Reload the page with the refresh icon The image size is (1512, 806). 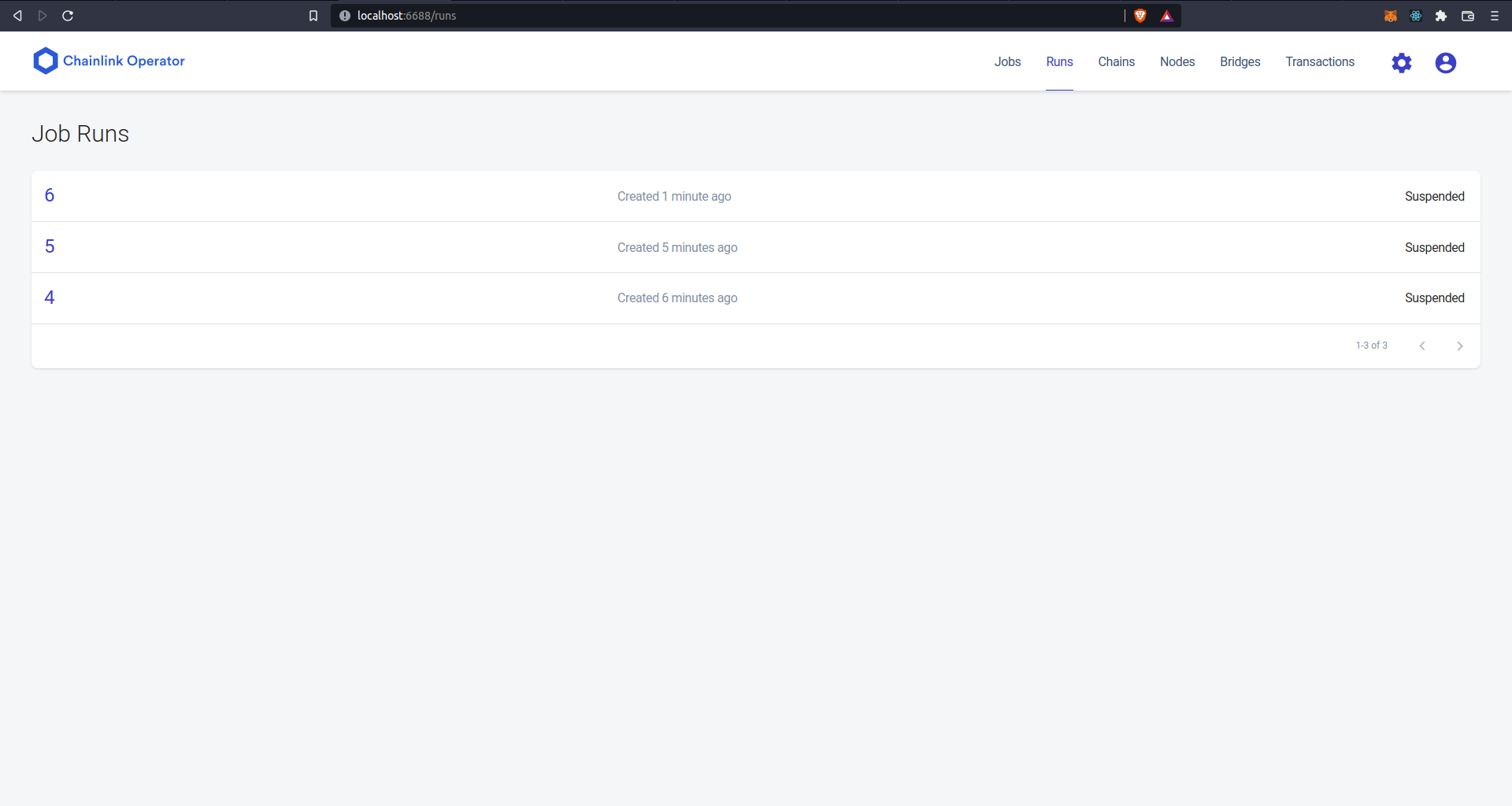68,16
